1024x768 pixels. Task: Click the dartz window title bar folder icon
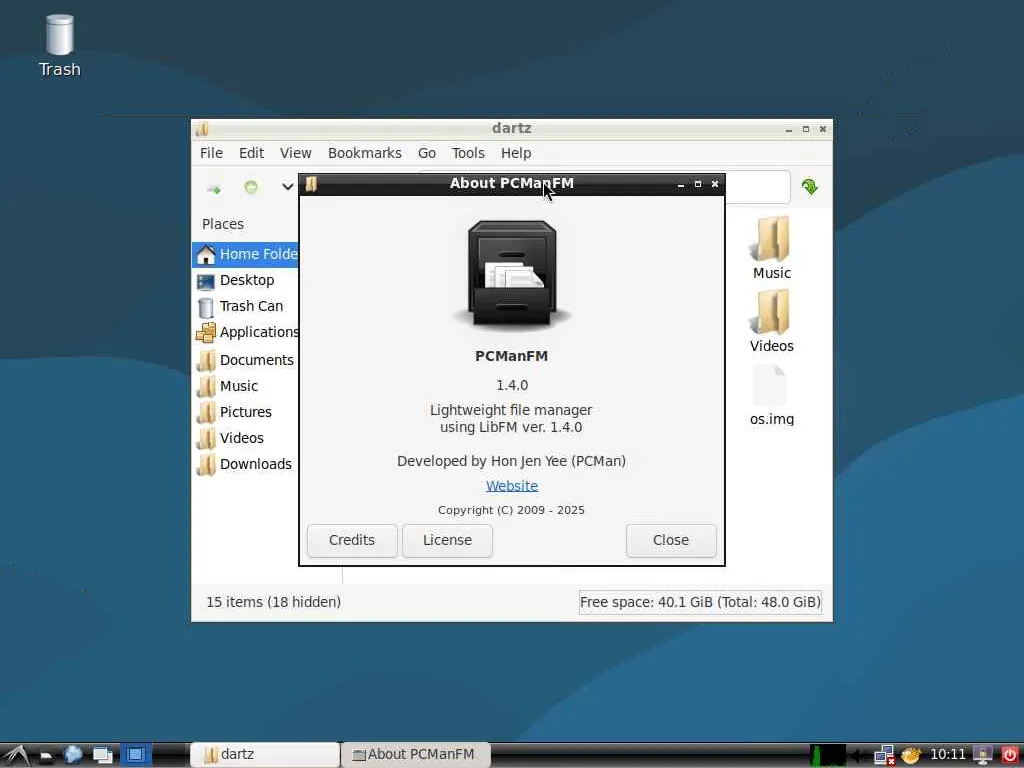point(202,129)
